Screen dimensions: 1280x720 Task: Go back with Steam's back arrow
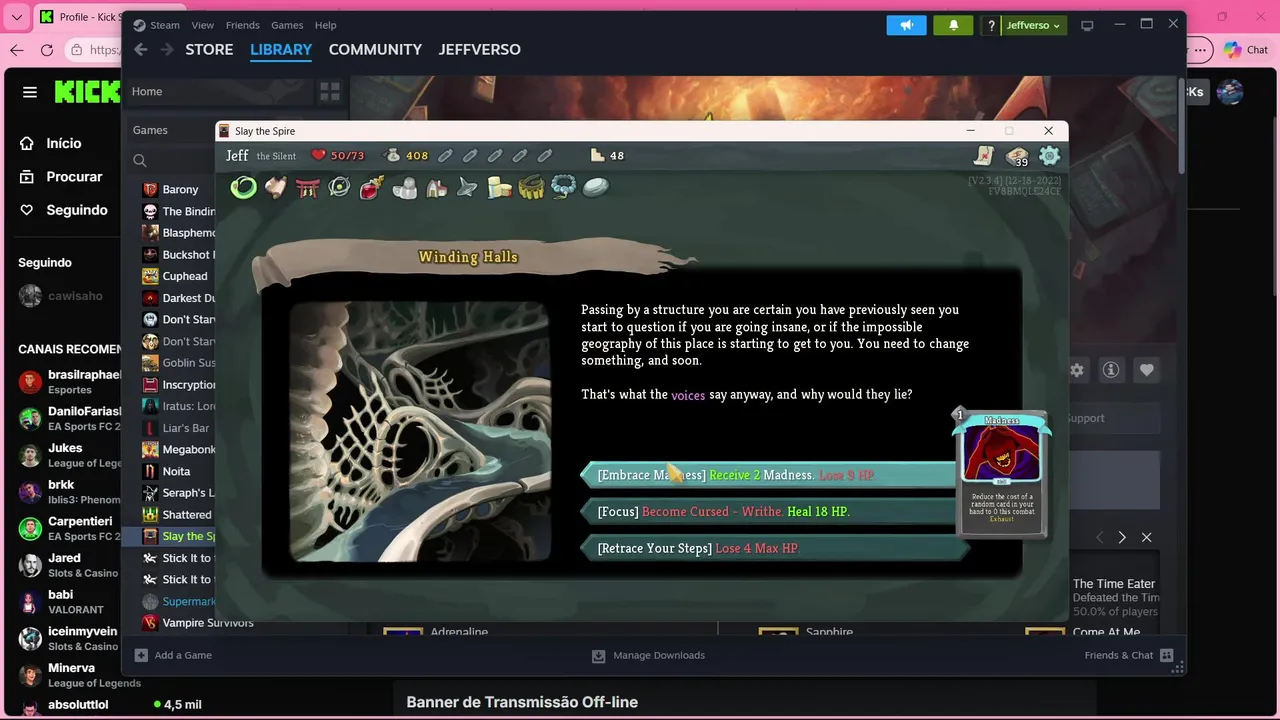[141, 49]
